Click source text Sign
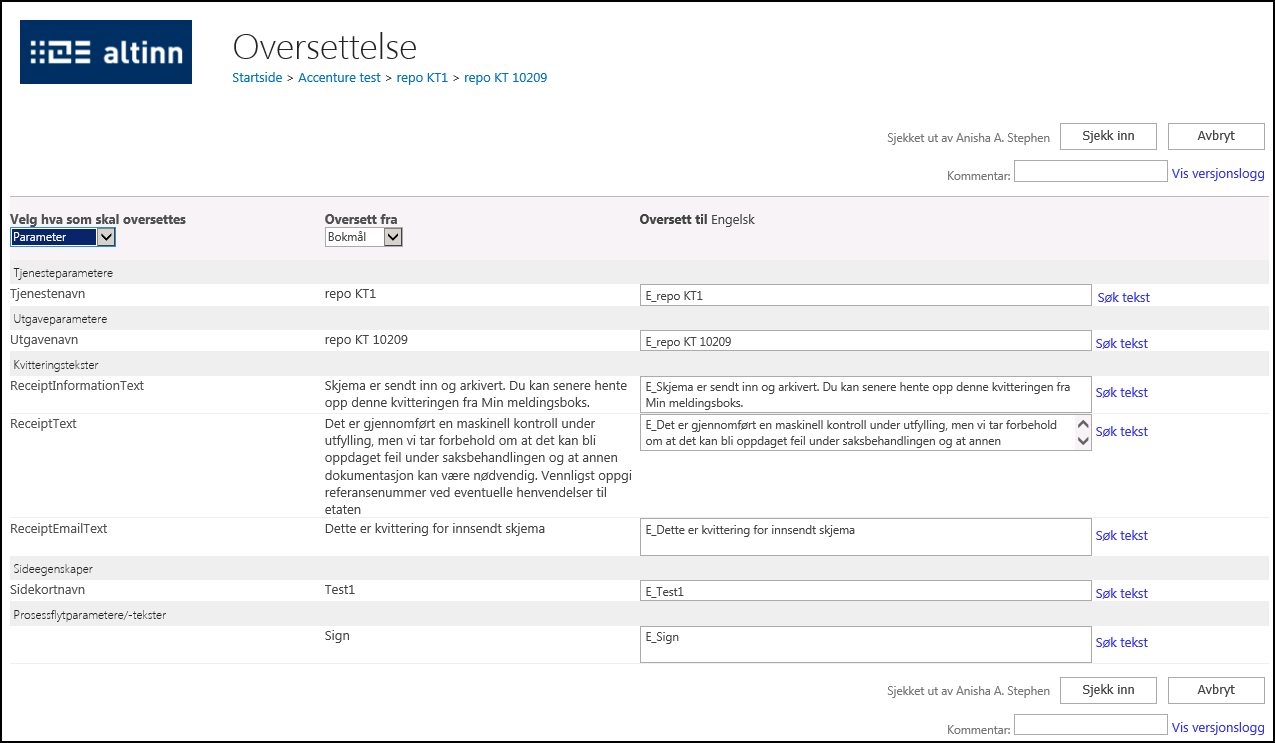Viewport: 1275px width, 743px height. [x=337, y=635]
